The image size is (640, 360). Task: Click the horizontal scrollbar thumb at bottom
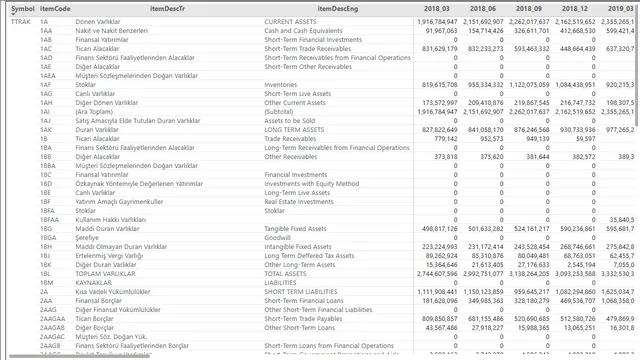click(x=79, y=356)
